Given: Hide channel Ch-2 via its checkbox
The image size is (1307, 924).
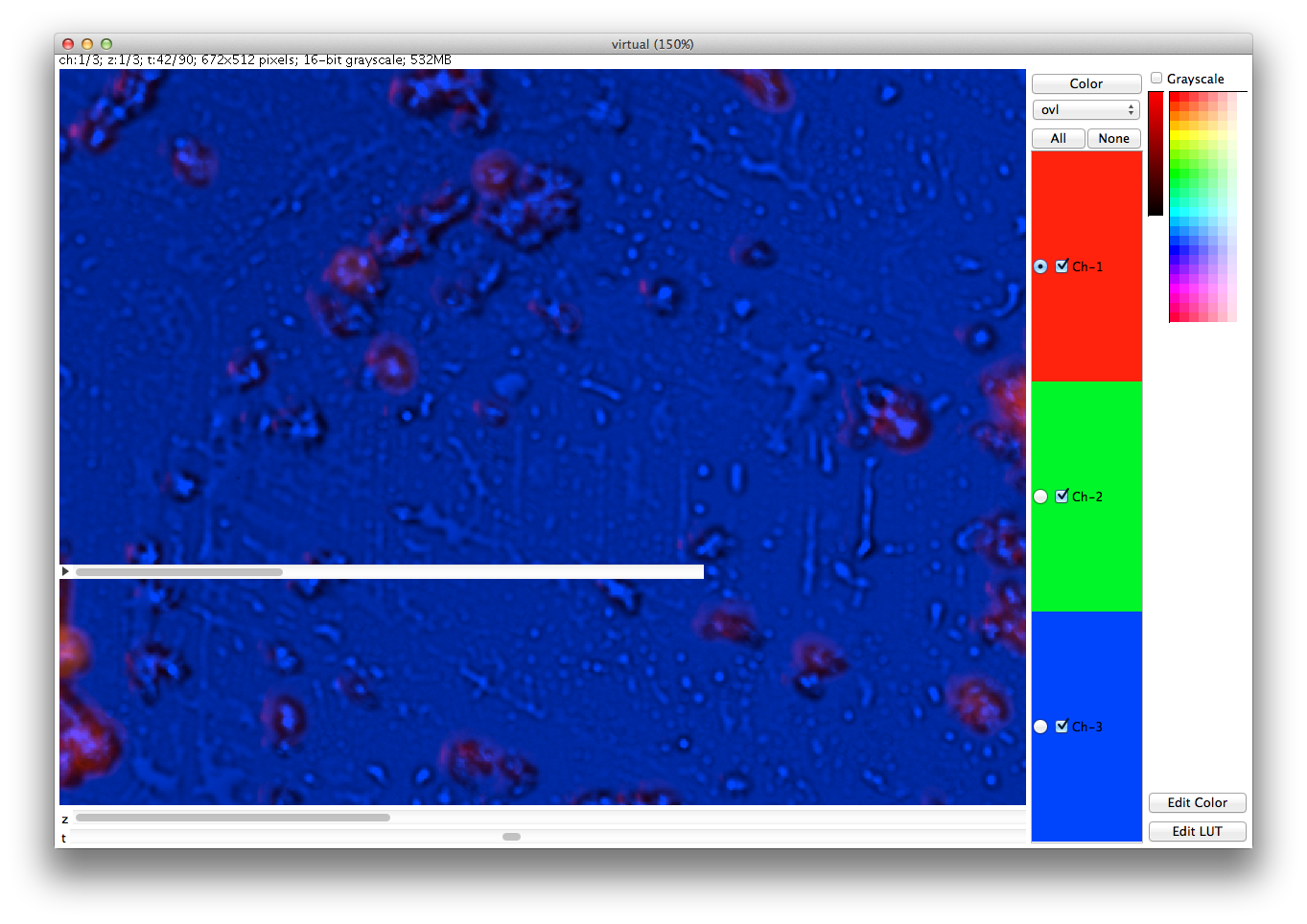Looking at the screenshot, I should point(1062,497).
